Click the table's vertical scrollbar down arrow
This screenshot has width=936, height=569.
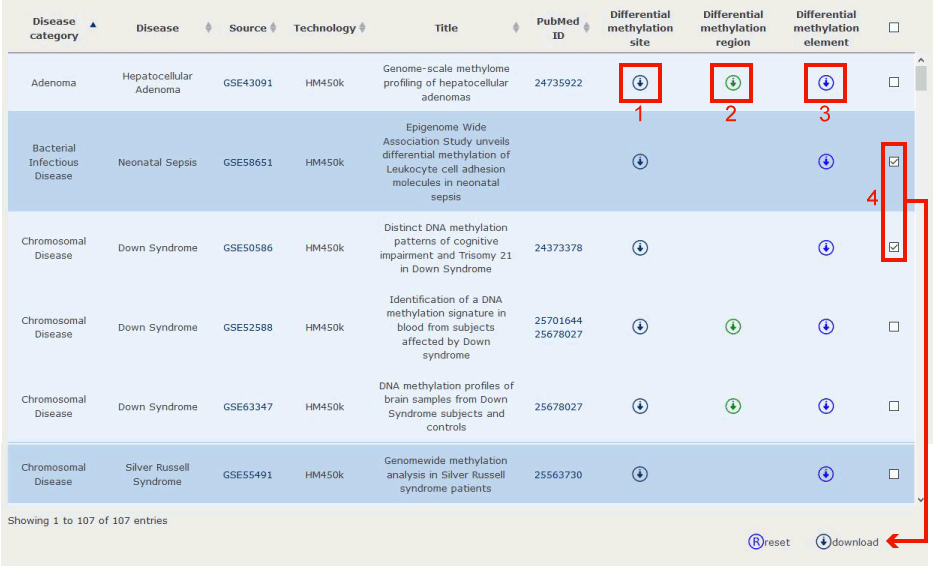pos(921,498)
